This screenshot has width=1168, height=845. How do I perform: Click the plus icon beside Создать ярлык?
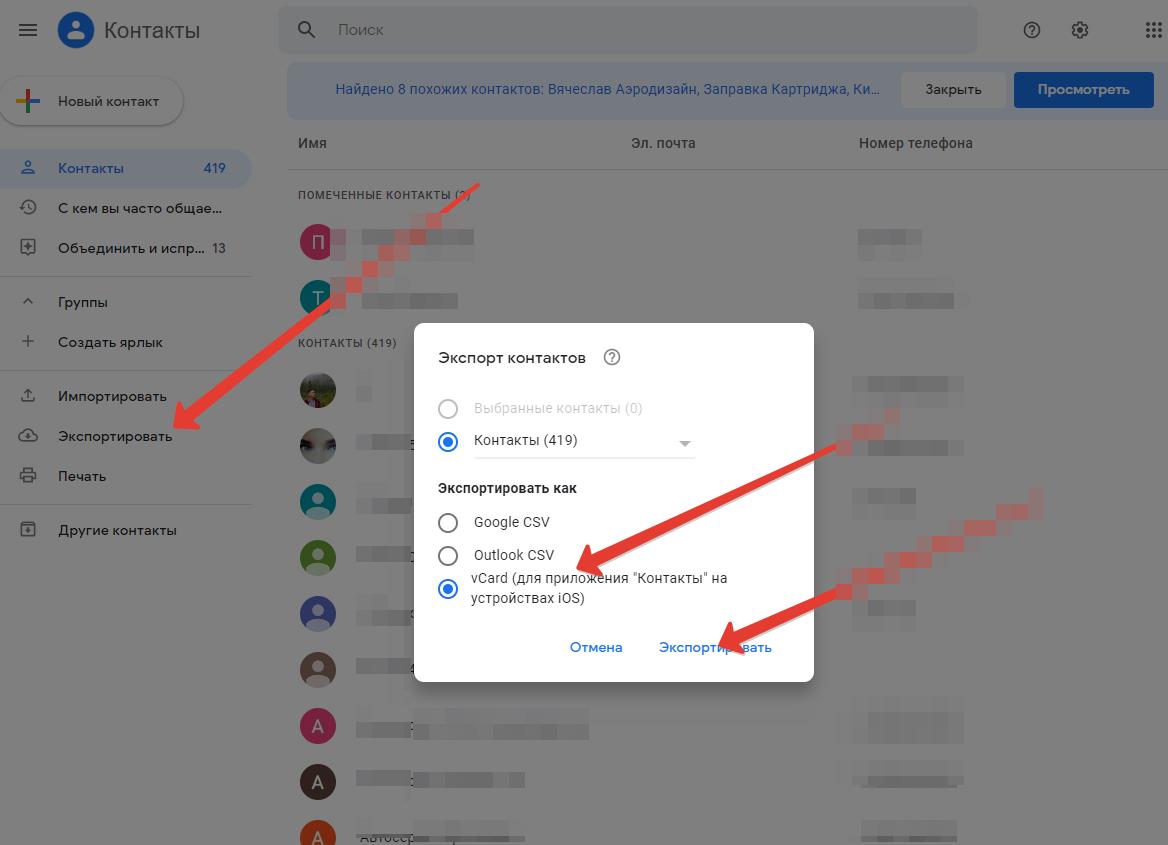click(x=28, y=341)
